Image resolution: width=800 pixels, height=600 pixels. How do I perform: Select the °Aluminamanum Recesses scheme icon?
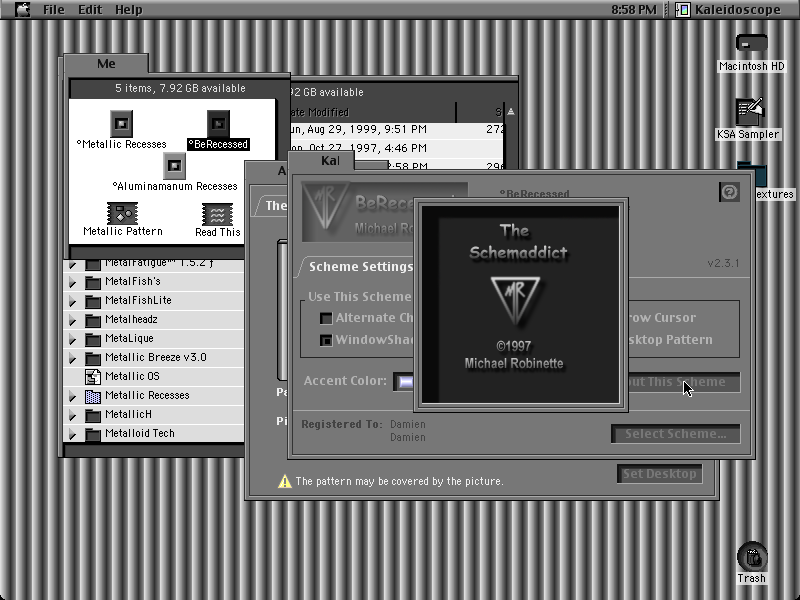(174, 165)
